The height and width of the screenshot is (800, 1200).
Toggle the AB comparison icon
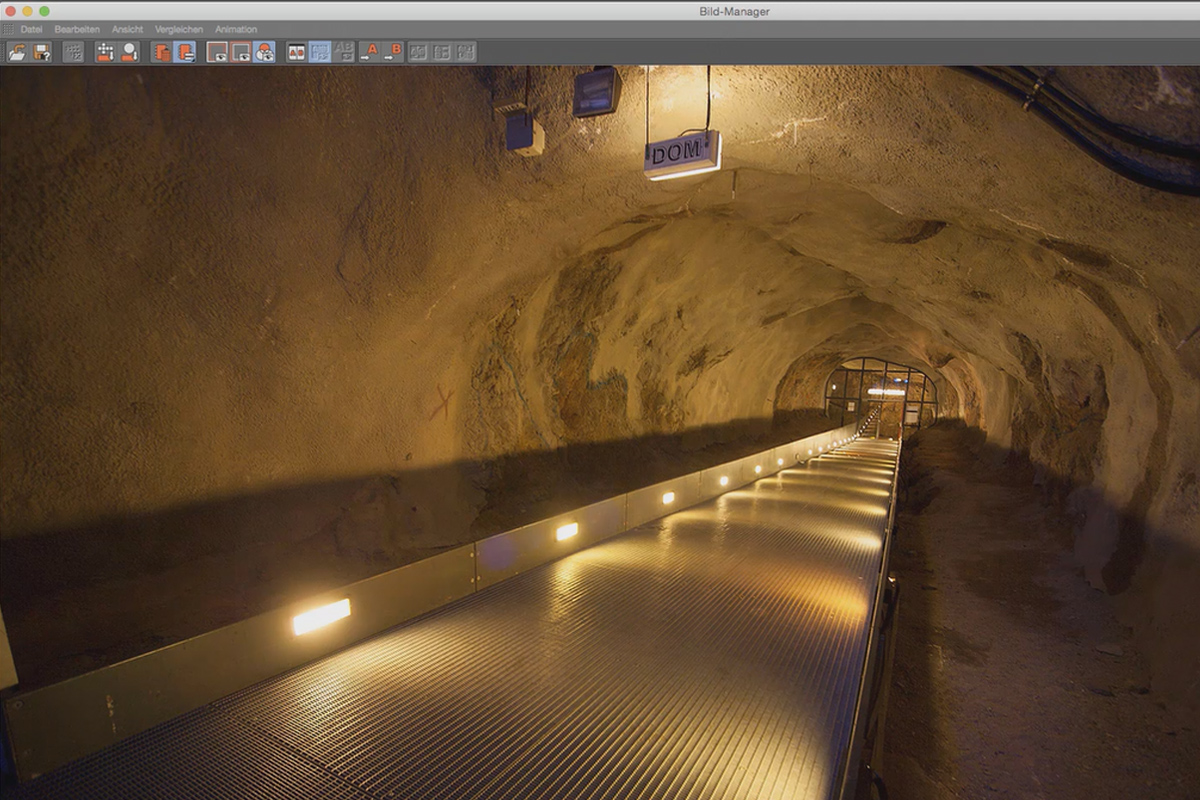(296, 52)
